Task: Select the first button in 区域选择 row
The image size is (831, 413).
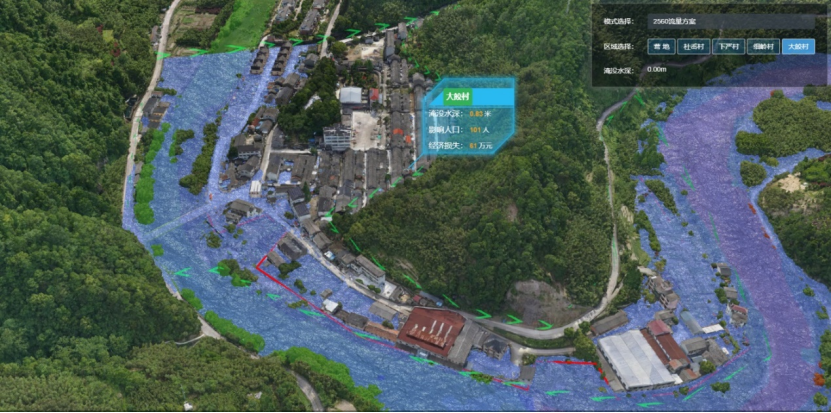Action: tap(660, 46)
